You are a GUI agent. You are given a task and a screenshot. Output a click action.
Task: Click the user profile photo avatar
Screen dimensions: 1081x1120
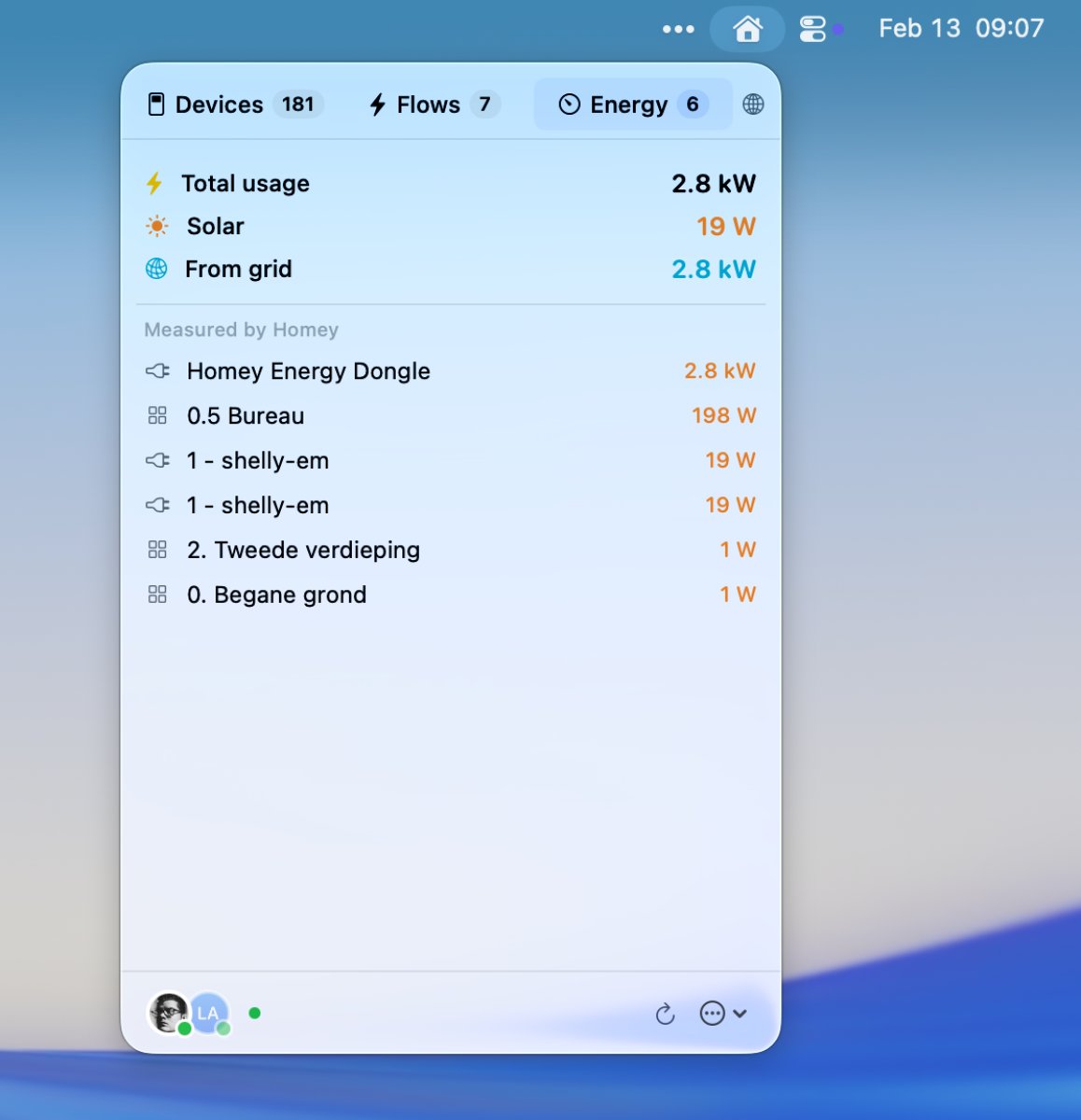168,1012
